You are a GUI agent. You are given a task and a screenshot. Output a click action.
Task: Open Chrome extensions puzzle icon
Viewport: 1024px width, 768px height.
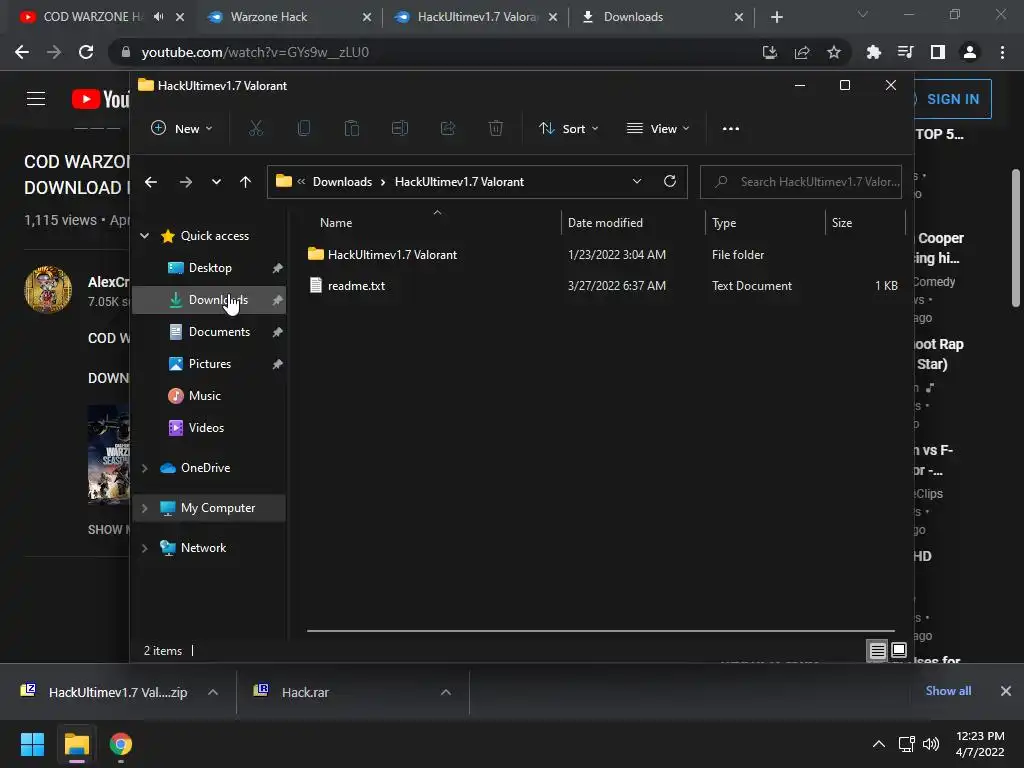[x=873, y=52]
